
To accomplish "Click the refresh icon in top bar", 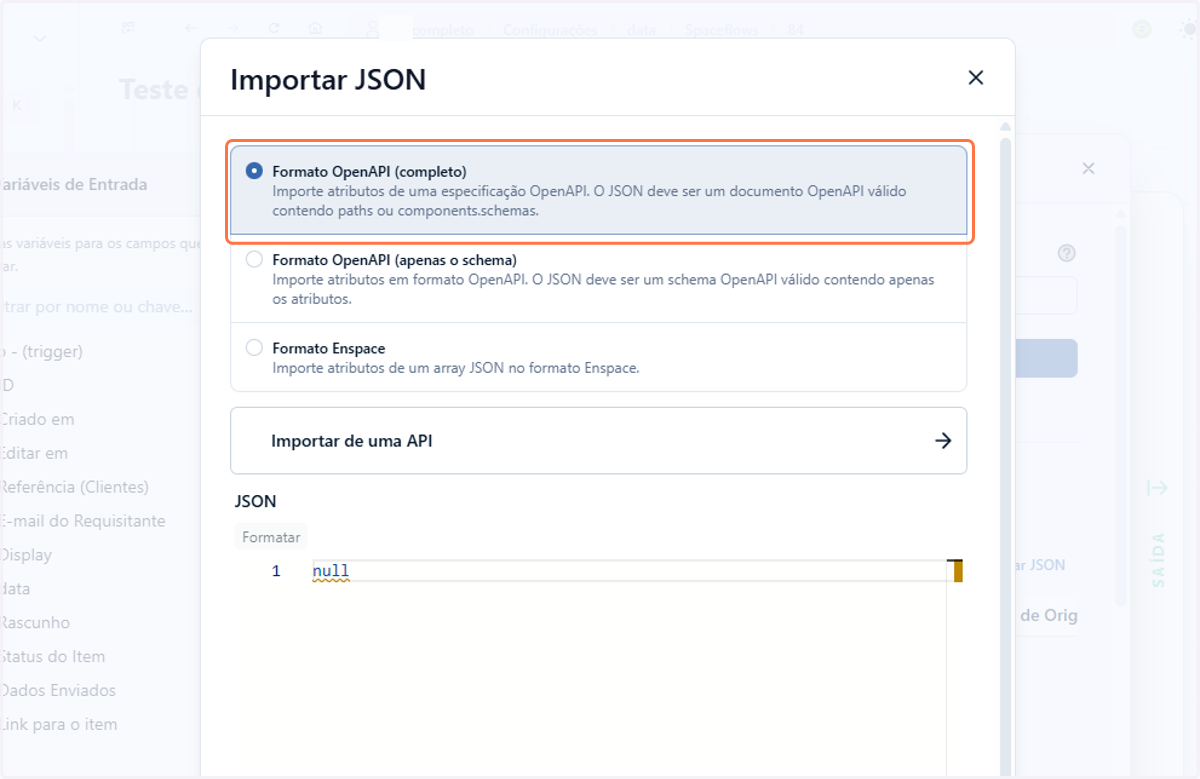I will point(274,29).
